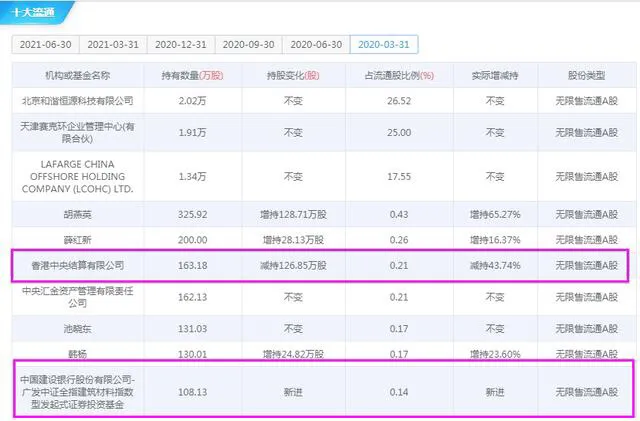Select the active 2020-03-31 tab
This screenshot has width=640, height=421.
point(384,45)
